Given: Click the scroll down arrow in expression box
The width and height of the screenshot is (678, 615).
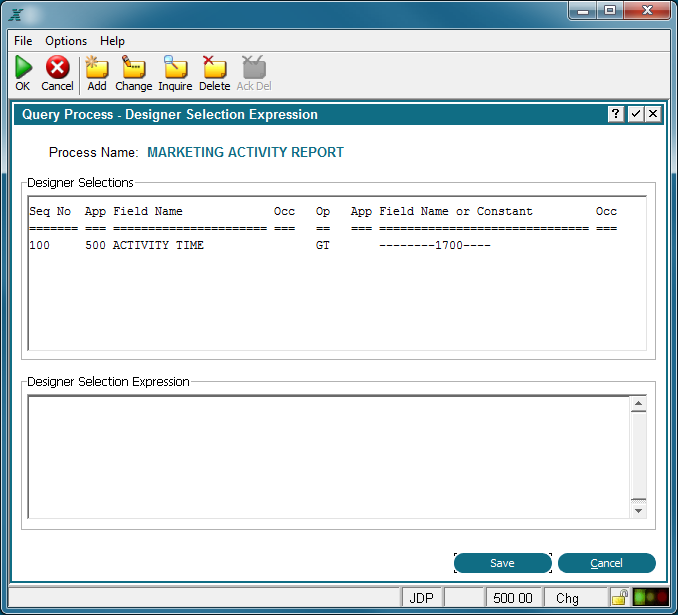Looking at the screenshot, I should 638,511.
